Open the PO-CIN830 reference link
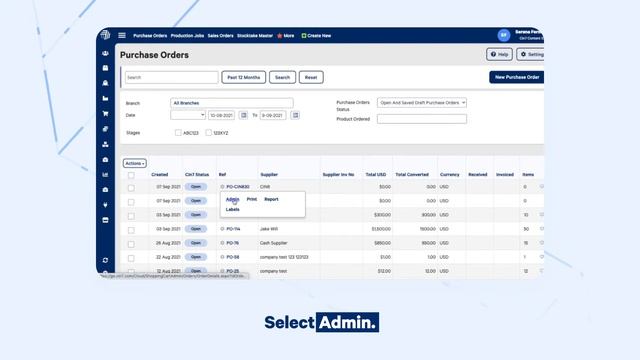Image resolution: width=640 pixels, height=360 pixels. pos(238,187)
